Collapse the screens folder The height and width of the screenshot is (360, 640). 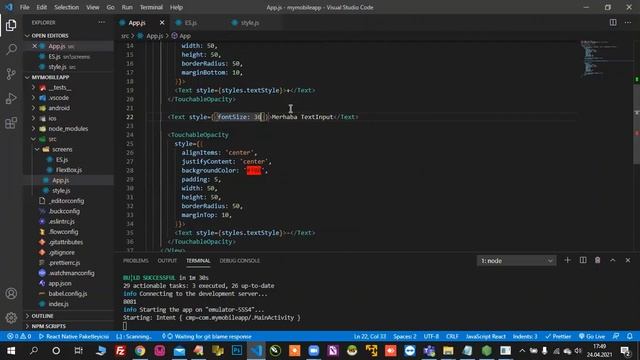click(x=38, y=149)
